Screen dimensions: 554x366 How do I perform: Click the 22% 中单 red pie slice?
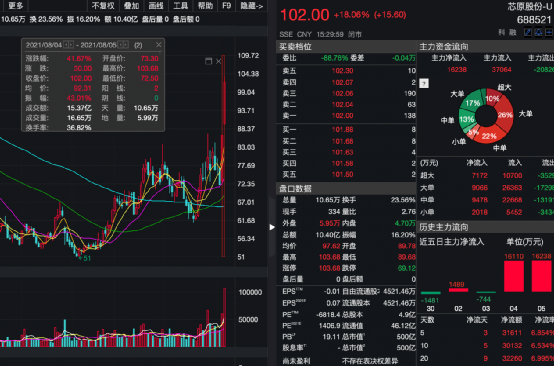tap(490, 136)
